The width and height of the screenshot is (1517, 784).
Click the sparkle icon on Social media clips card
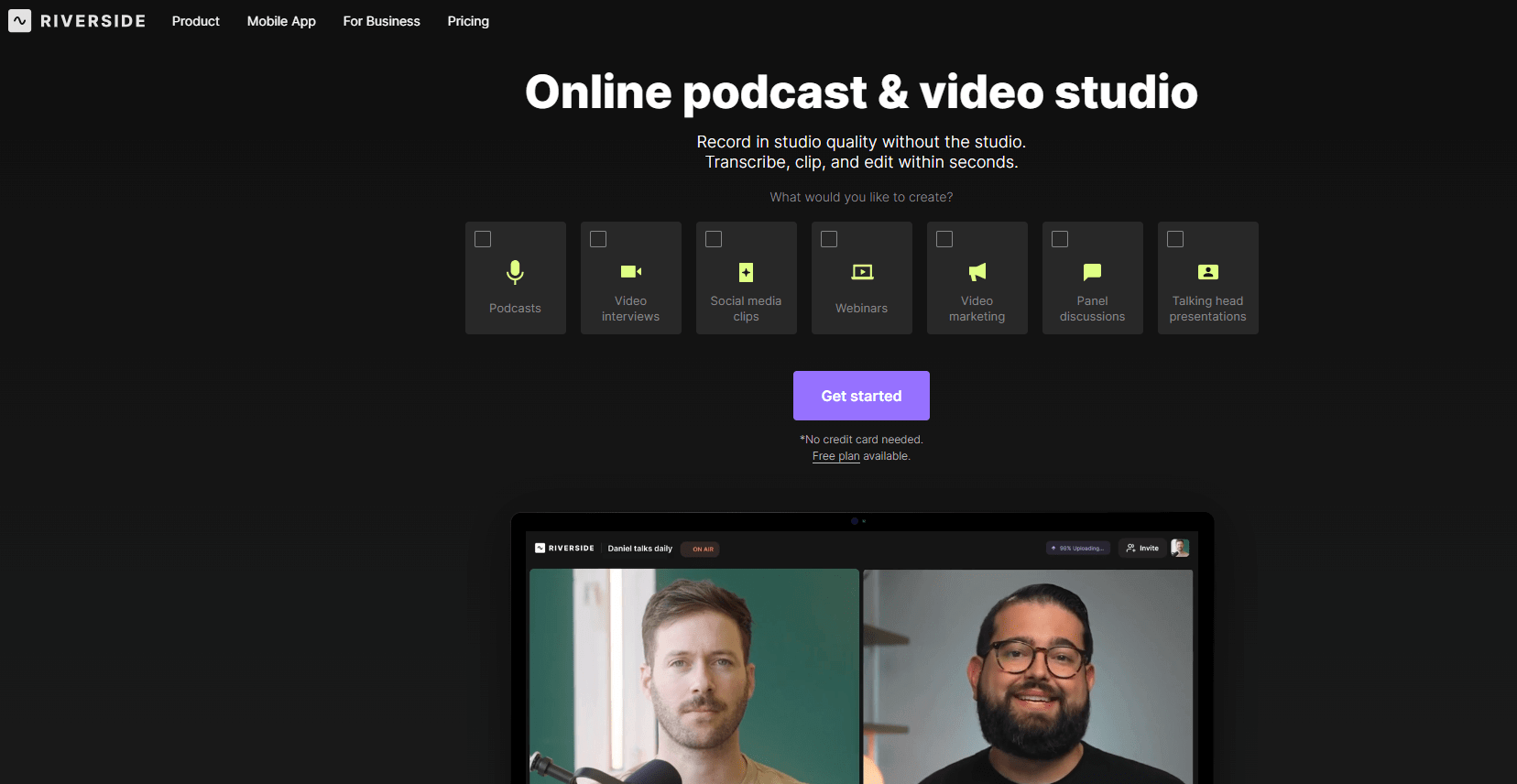tap(747, 272)
